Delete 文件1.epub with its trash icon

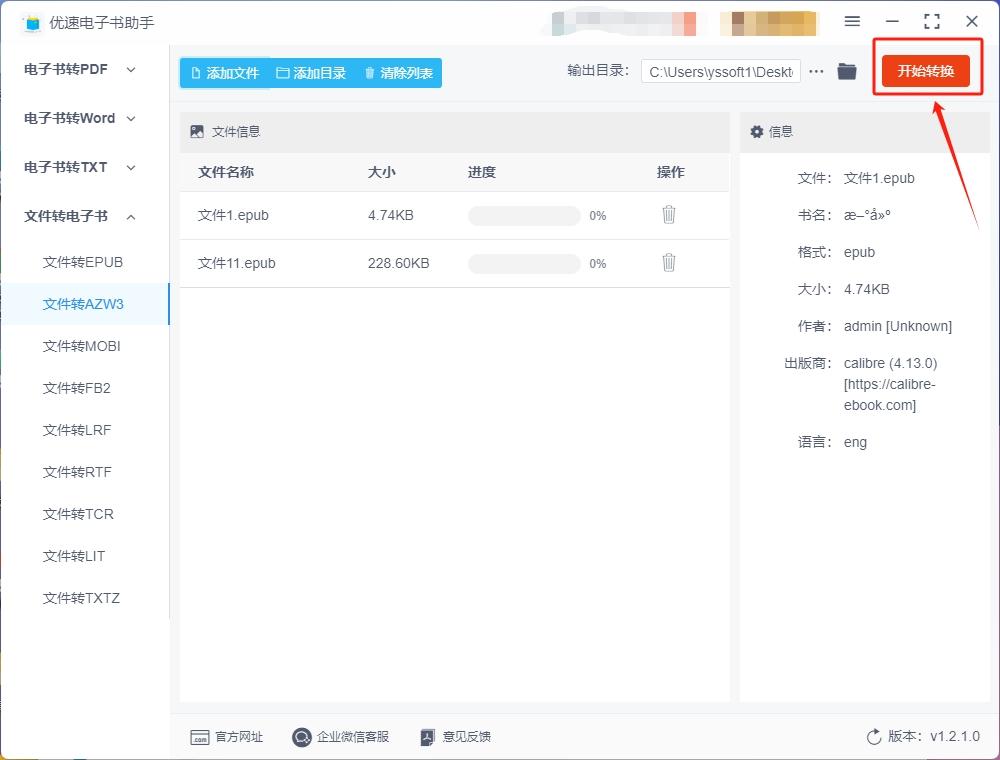668,215
